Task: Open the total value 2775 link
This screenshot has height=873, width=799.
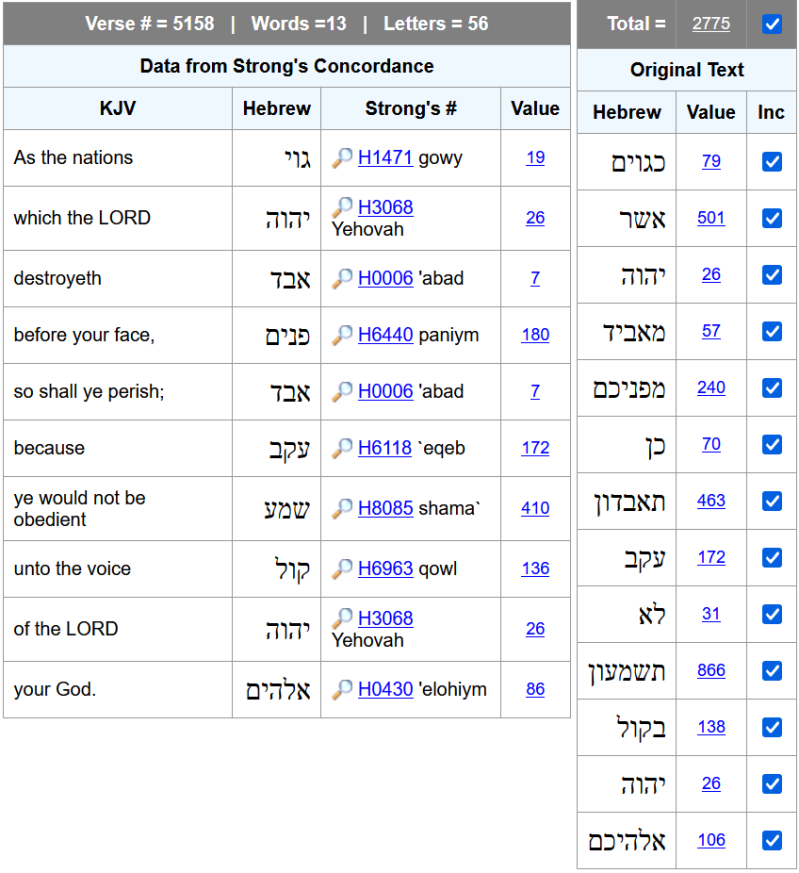Action: (x=711, y=24)
